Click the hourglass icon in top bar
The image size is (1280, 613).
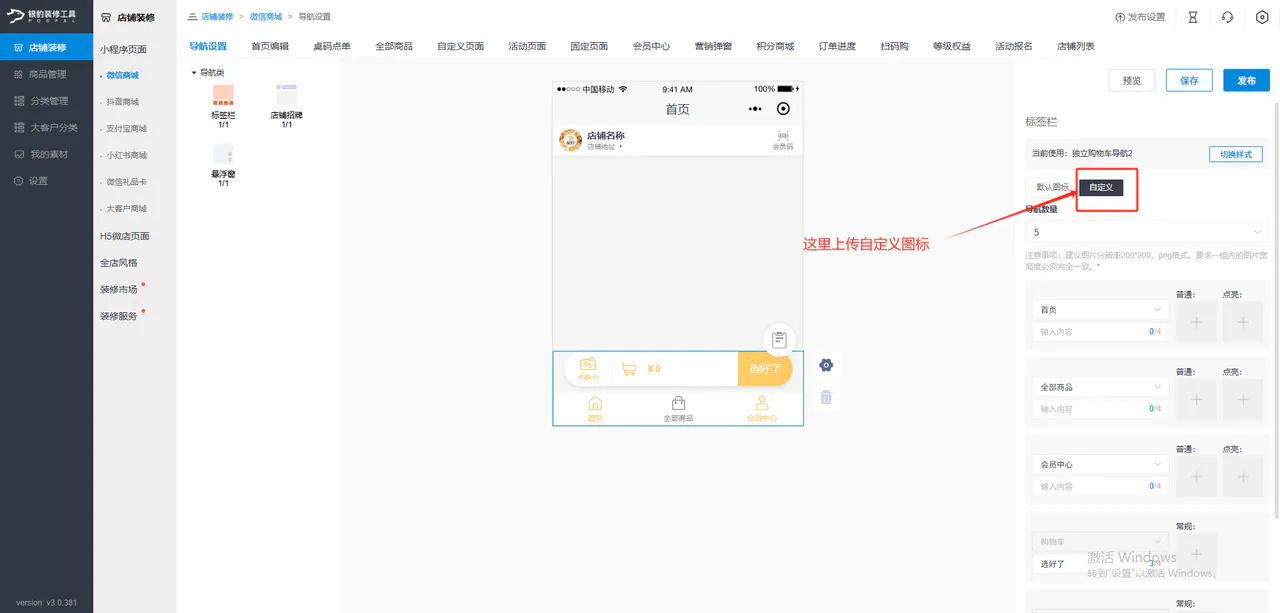[x=1192, y=17]
